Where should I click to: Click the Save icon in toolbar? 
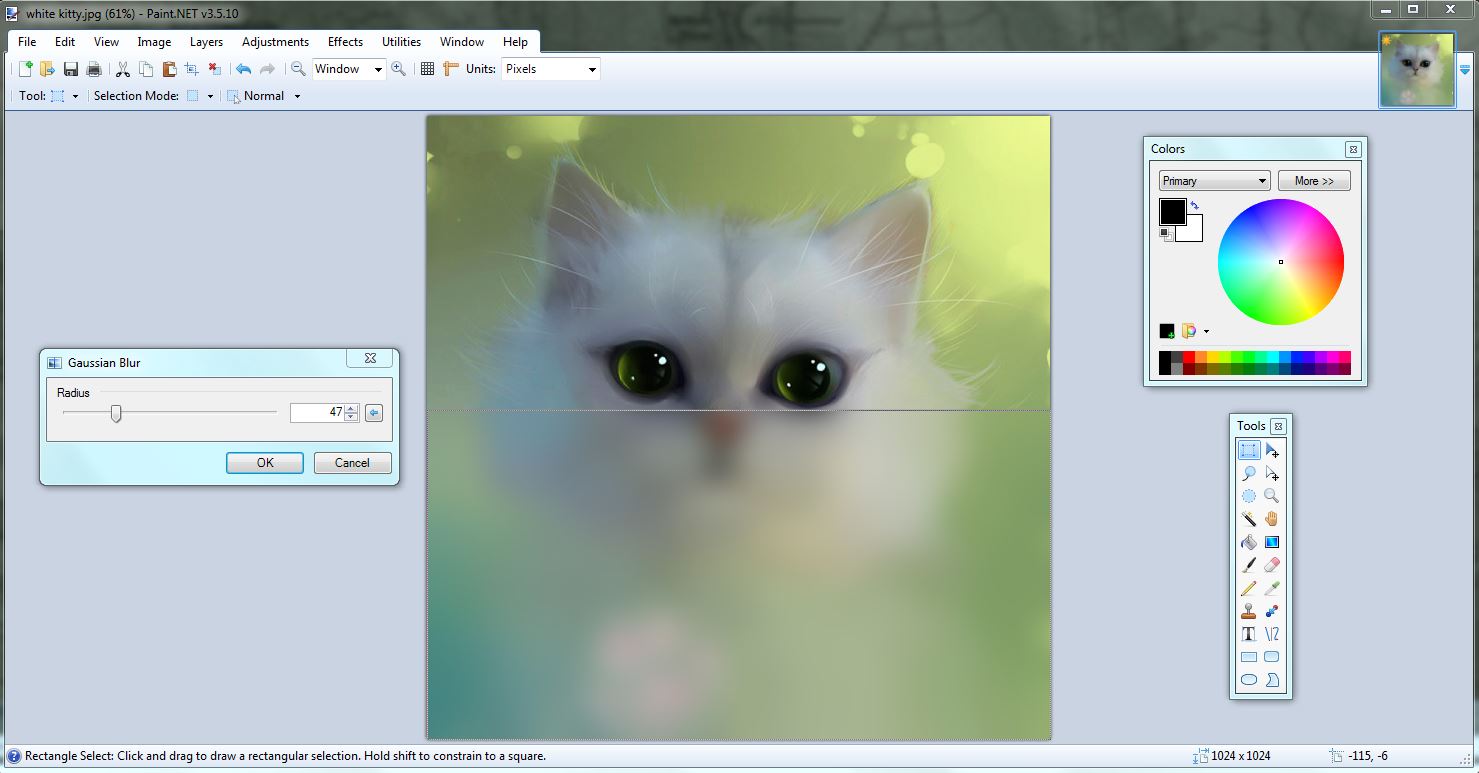[71, 69]
